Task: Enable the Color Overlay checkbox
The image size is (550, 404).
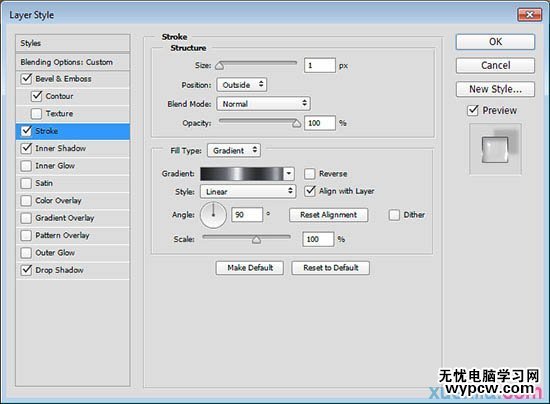Action: click(26, 201)
